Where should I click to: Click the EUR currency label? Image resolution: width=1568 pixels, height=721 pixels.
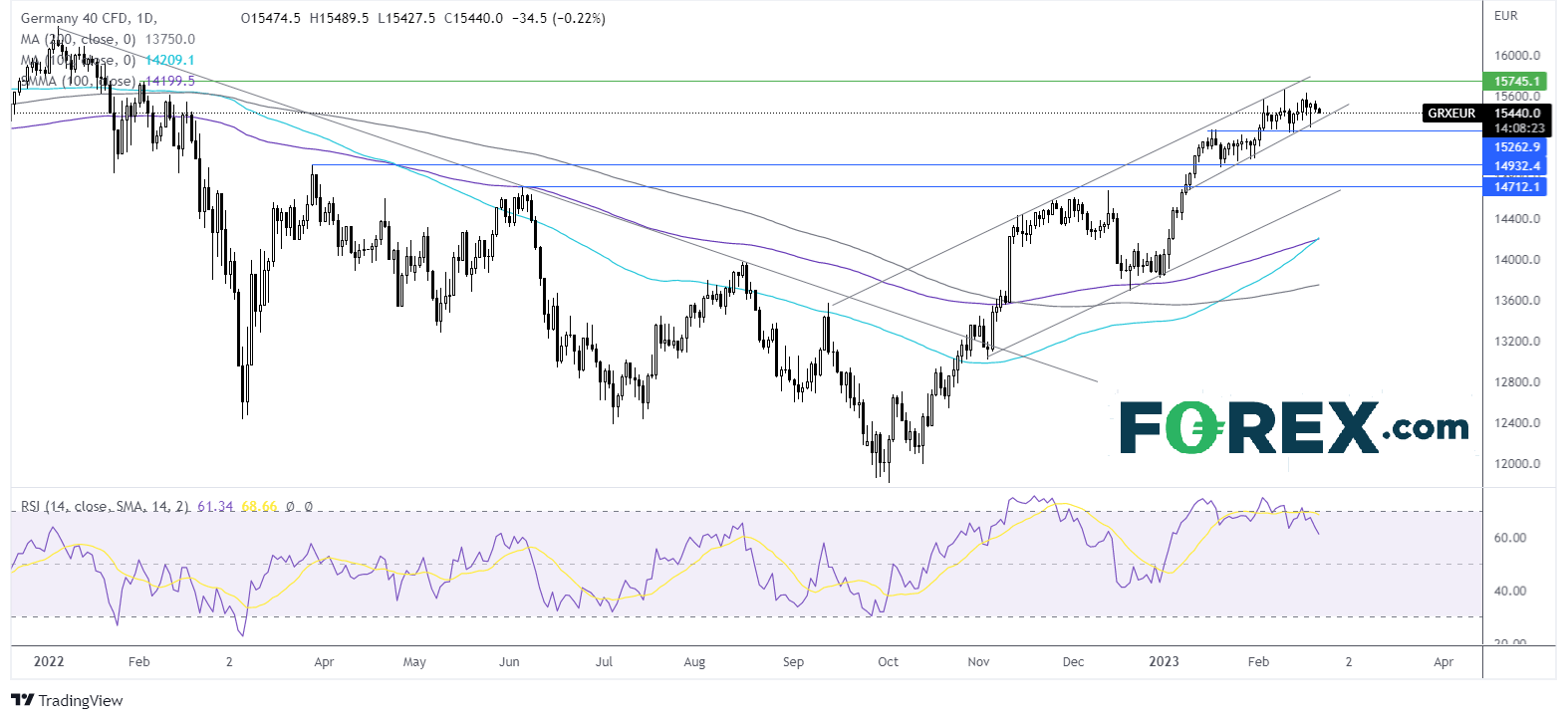[1506, 15]
